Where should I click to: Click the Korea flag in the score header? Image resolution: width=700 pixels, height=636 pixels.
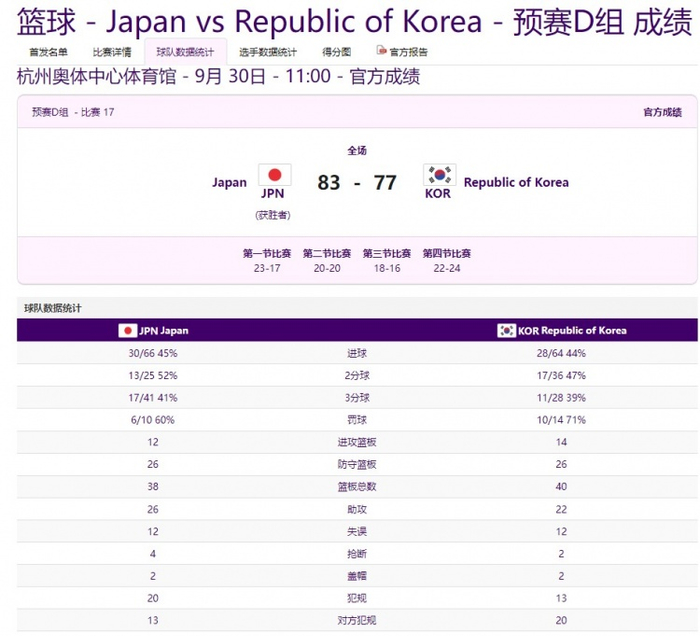click(439, 175)
